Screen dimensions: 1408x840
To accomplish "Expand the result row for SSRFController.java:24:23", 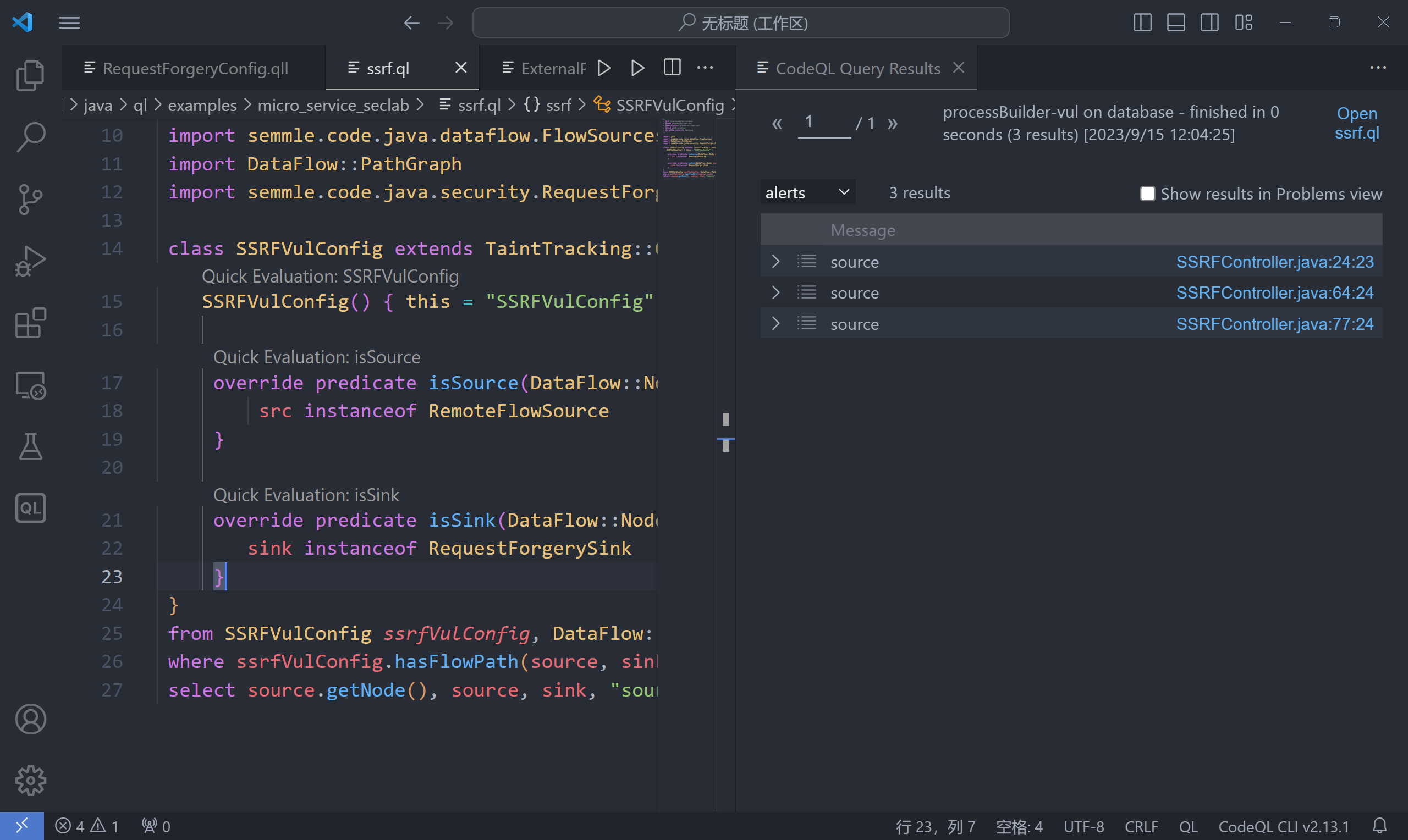I will [x=776, y=262].
